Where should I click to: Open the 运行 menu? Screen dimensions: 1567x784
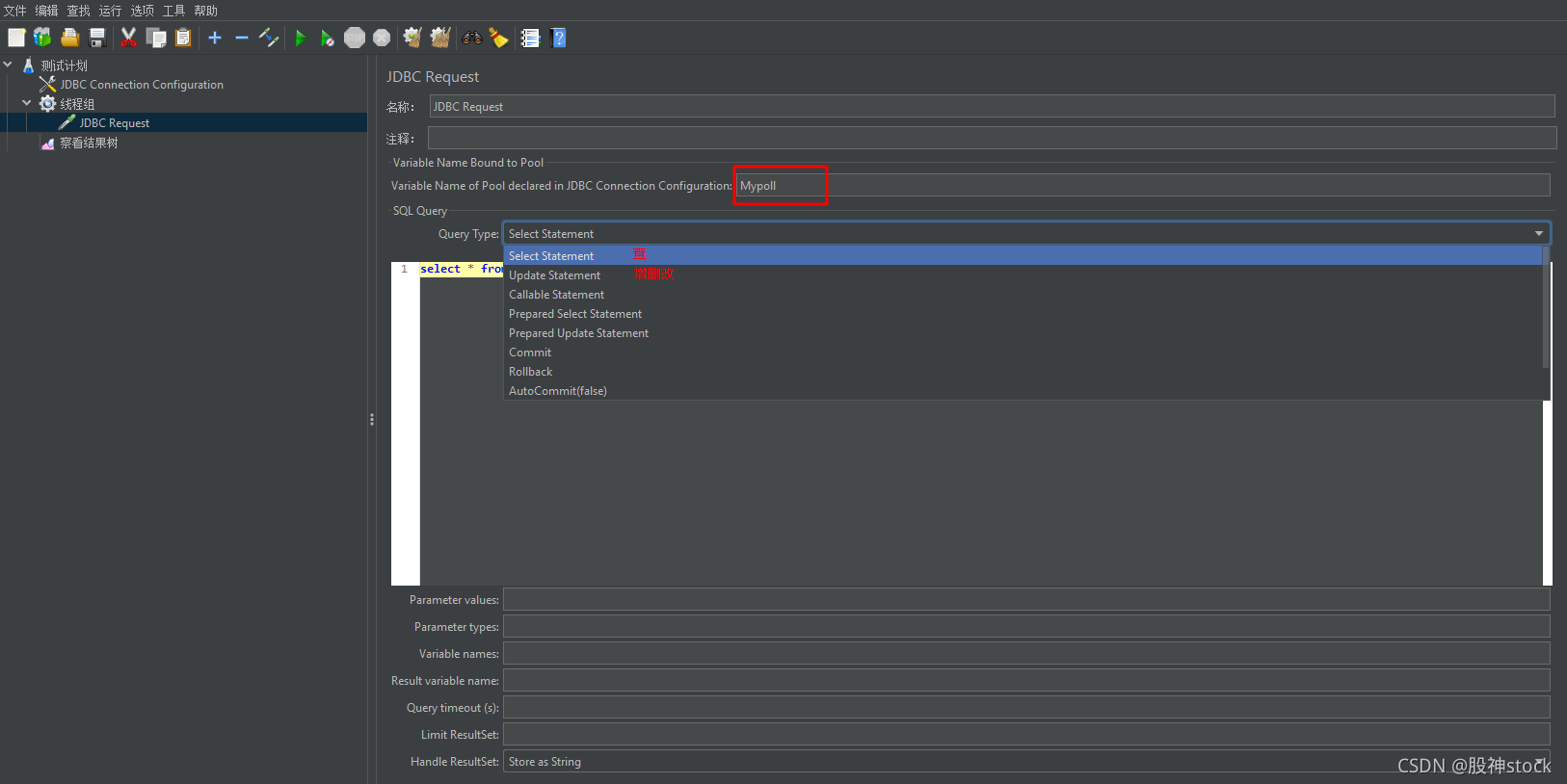111,11
